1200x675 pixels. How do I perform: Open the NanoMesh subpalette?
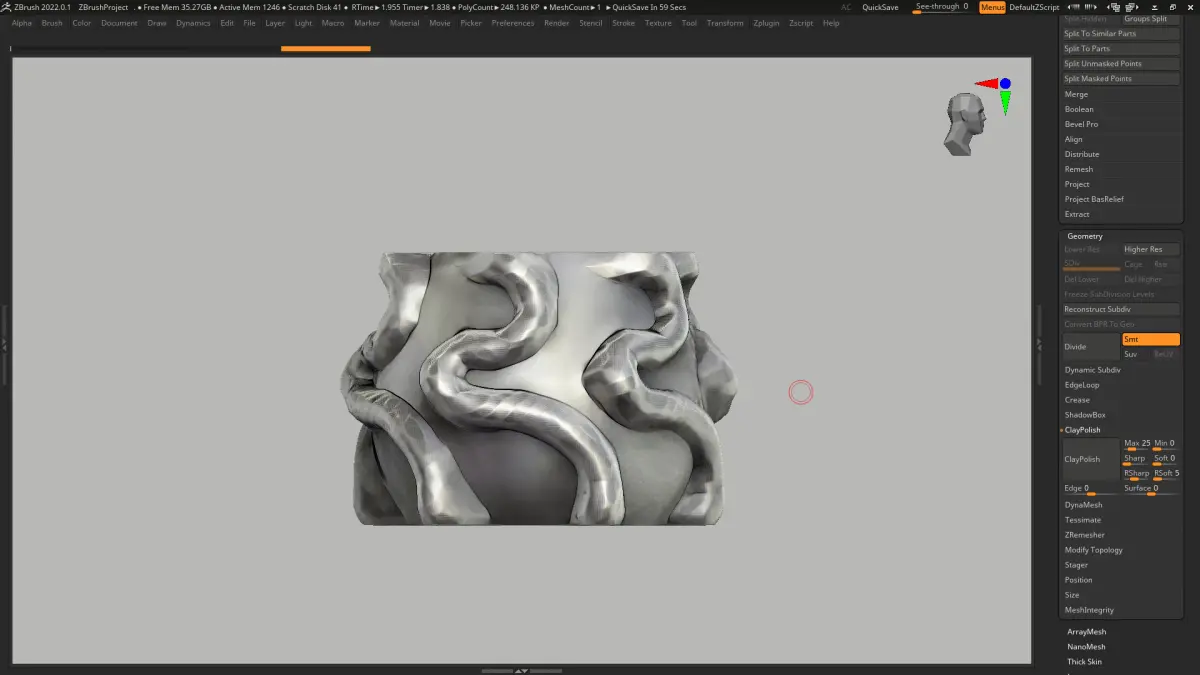(x=1086, y=647)
